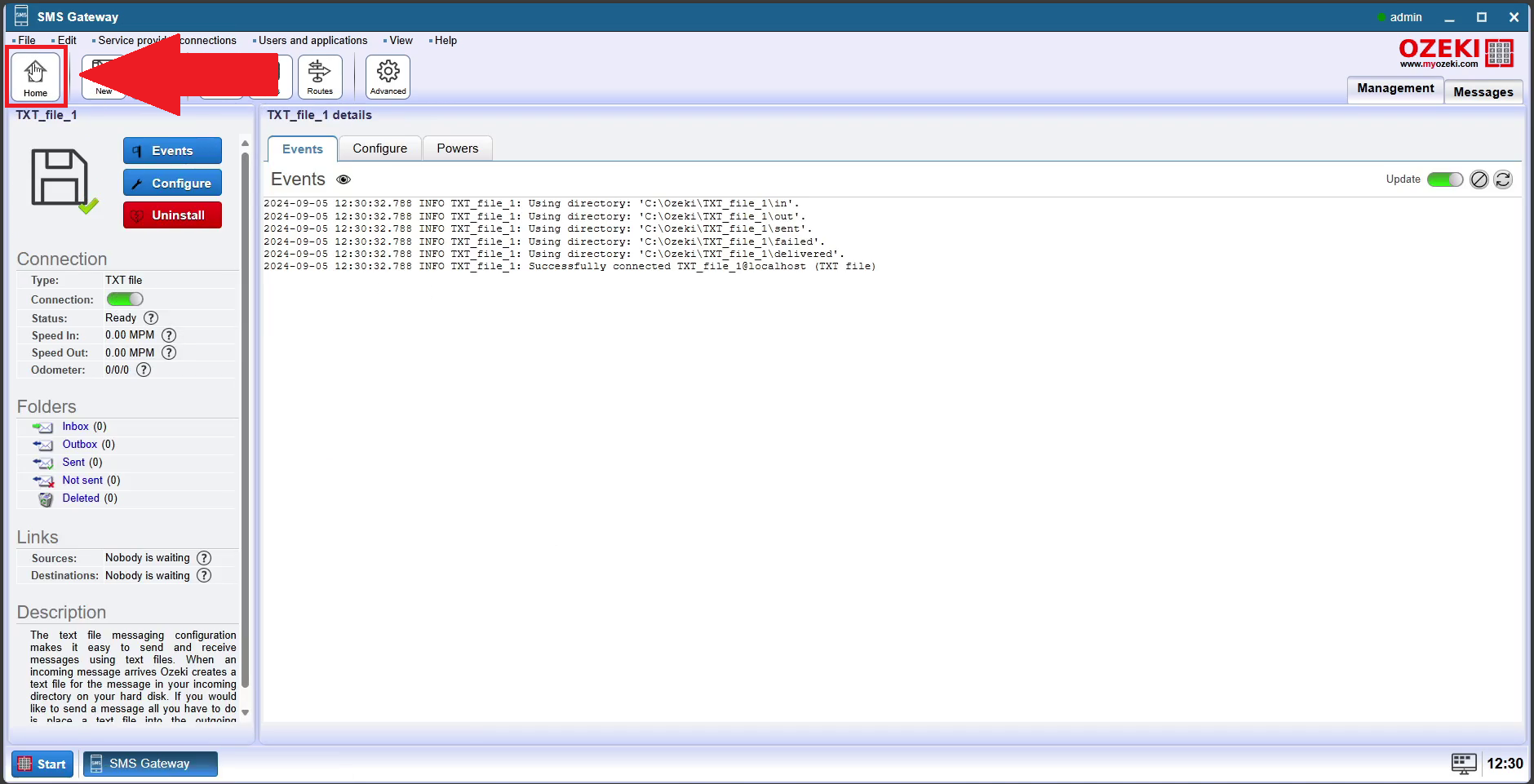Click the Not sent folder icon
Image resolution: width=1534 pixels, height=784 pixels.
43,481
